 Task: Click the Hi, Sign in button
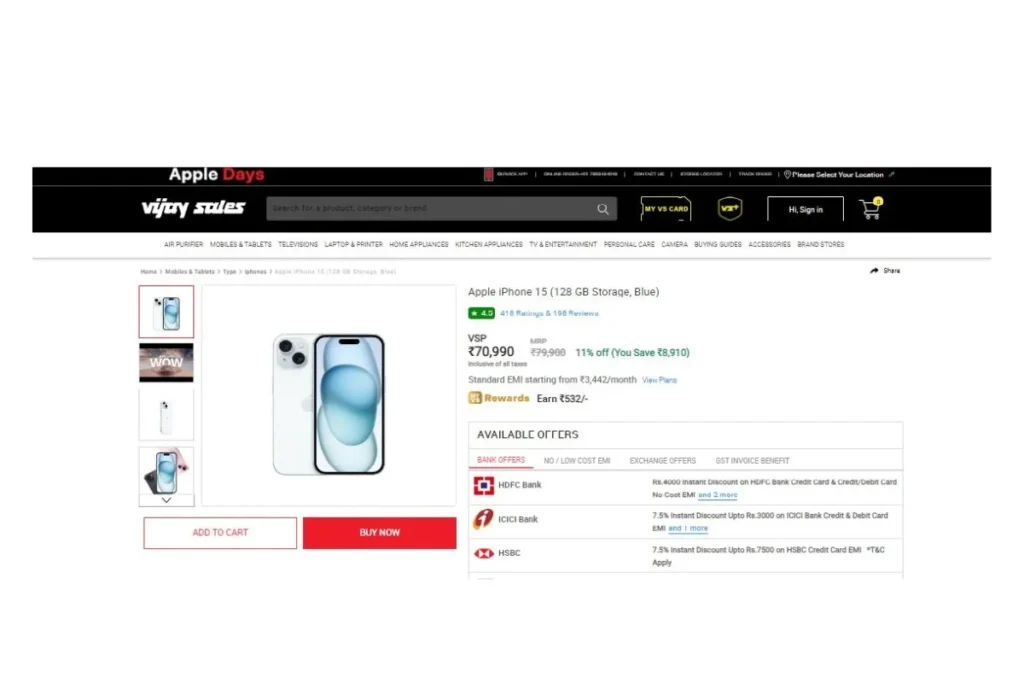[x=805, y=210]
